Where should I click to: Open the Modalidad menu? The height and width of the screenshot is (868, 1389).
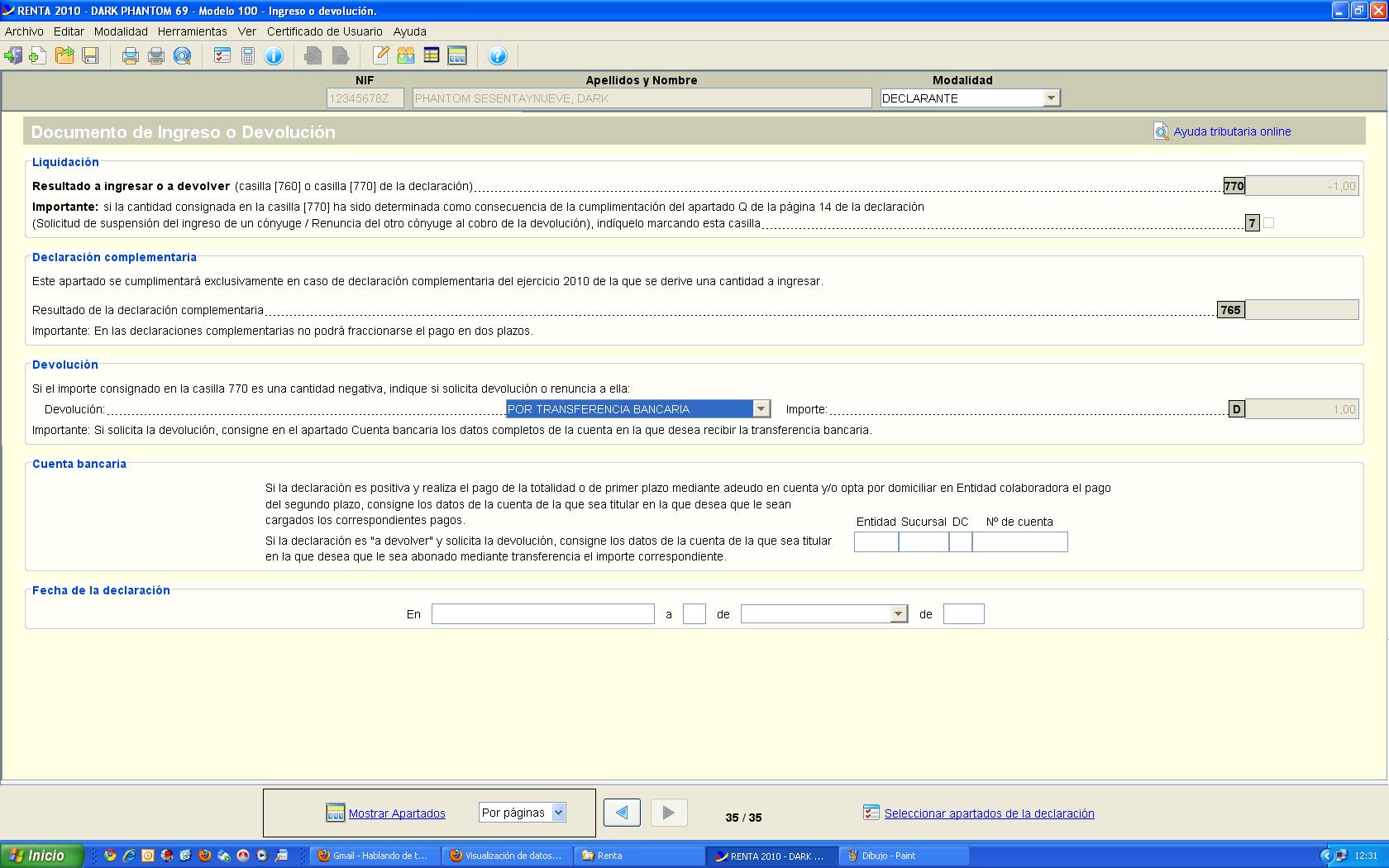pyautogui.click(x=121, y=31)
